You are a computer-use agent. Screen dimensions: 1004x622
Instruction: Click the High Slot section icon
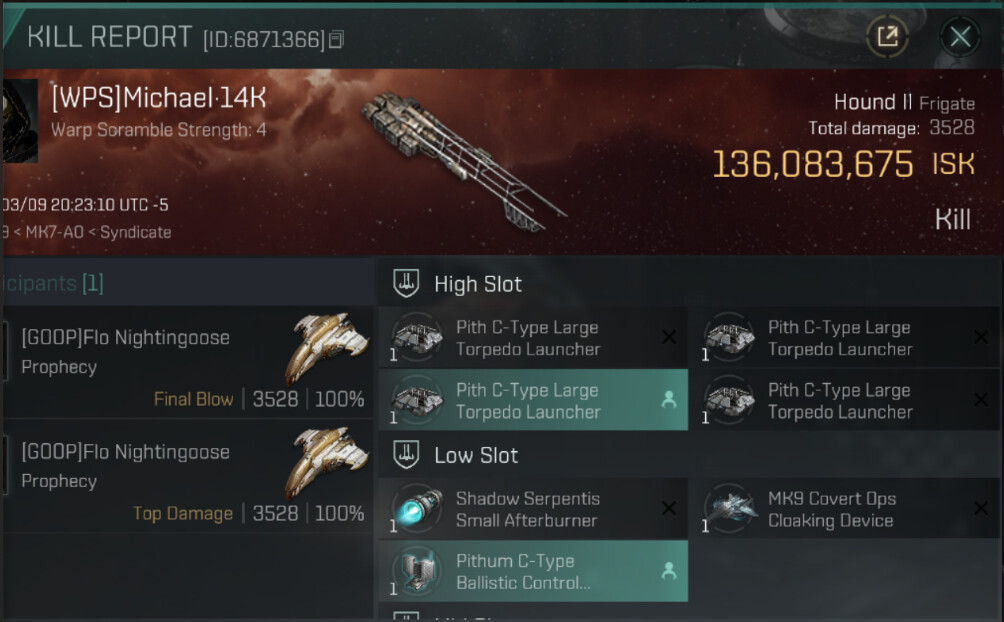(405, 284)
